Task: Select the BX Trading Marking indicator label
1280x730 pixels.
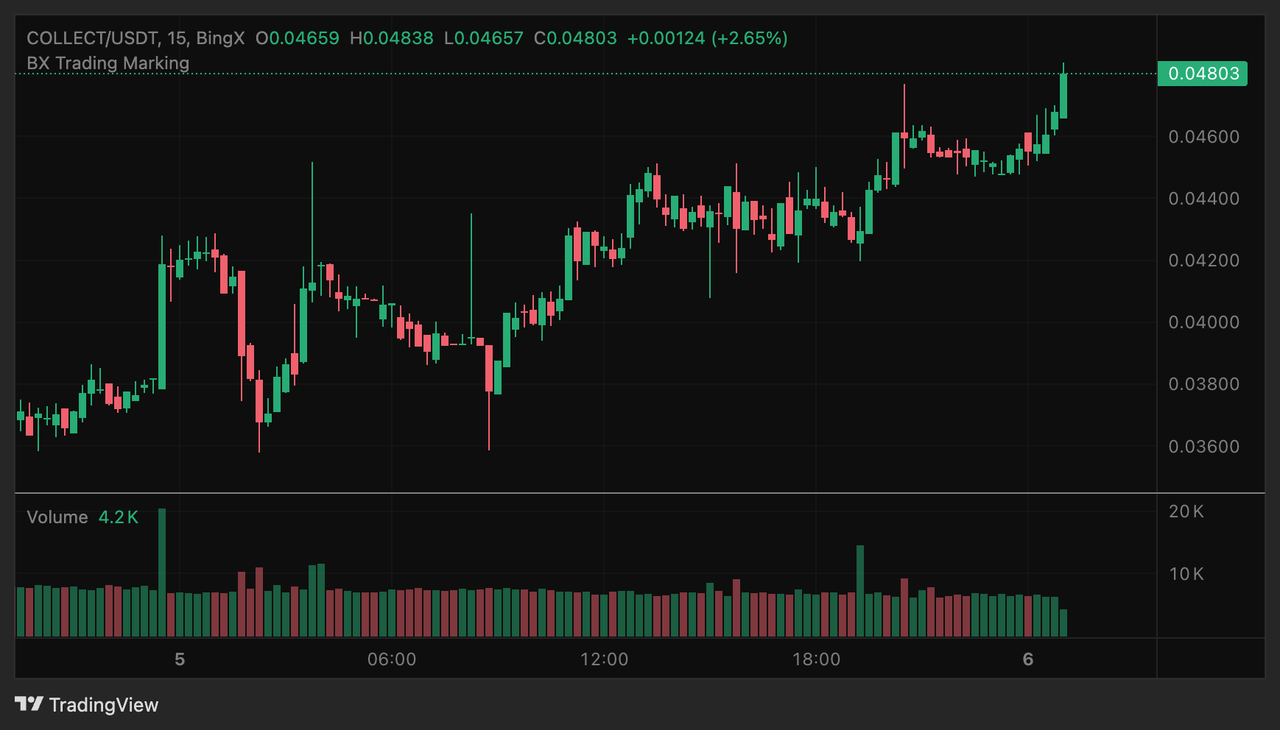Action: pyautogui.click(x=108, y=63)
